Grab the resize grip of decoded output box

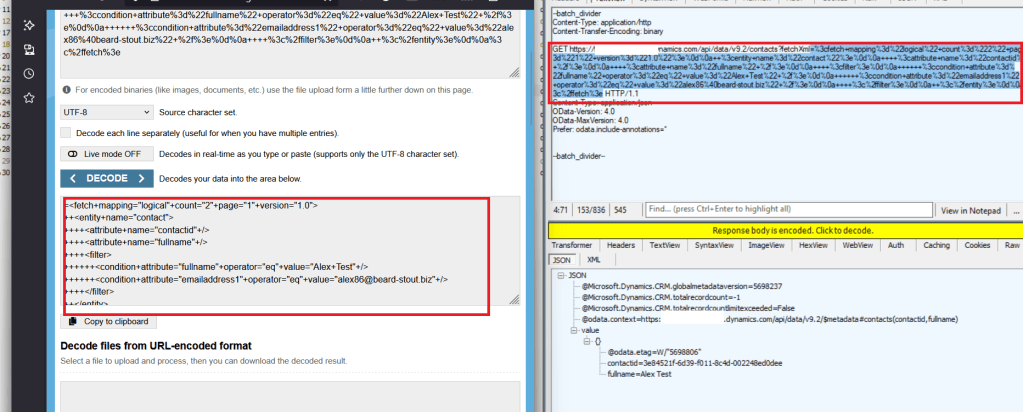pyautogui.click(x=515, y=299)
